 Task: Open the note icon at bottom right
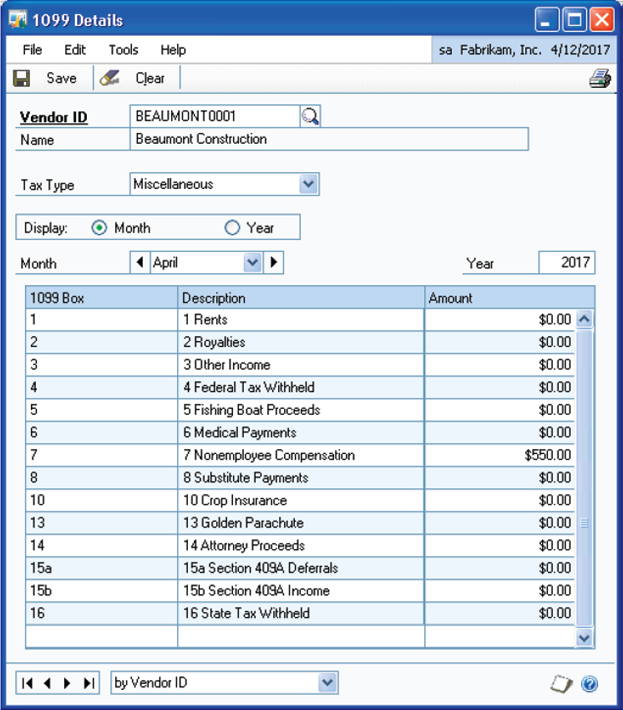563,684
